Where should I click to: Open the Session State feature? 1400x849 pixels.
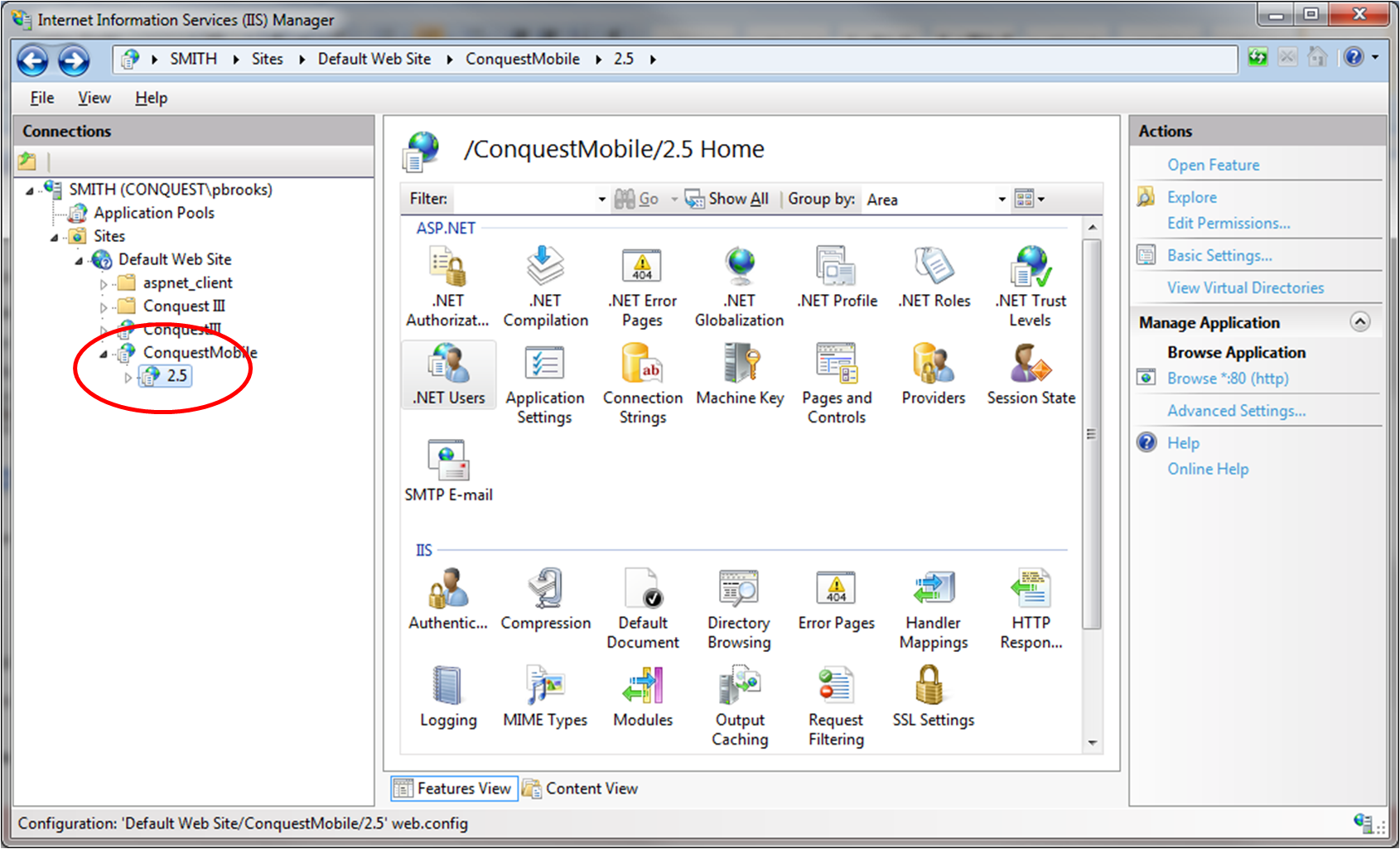click(x=1031, y=374)
